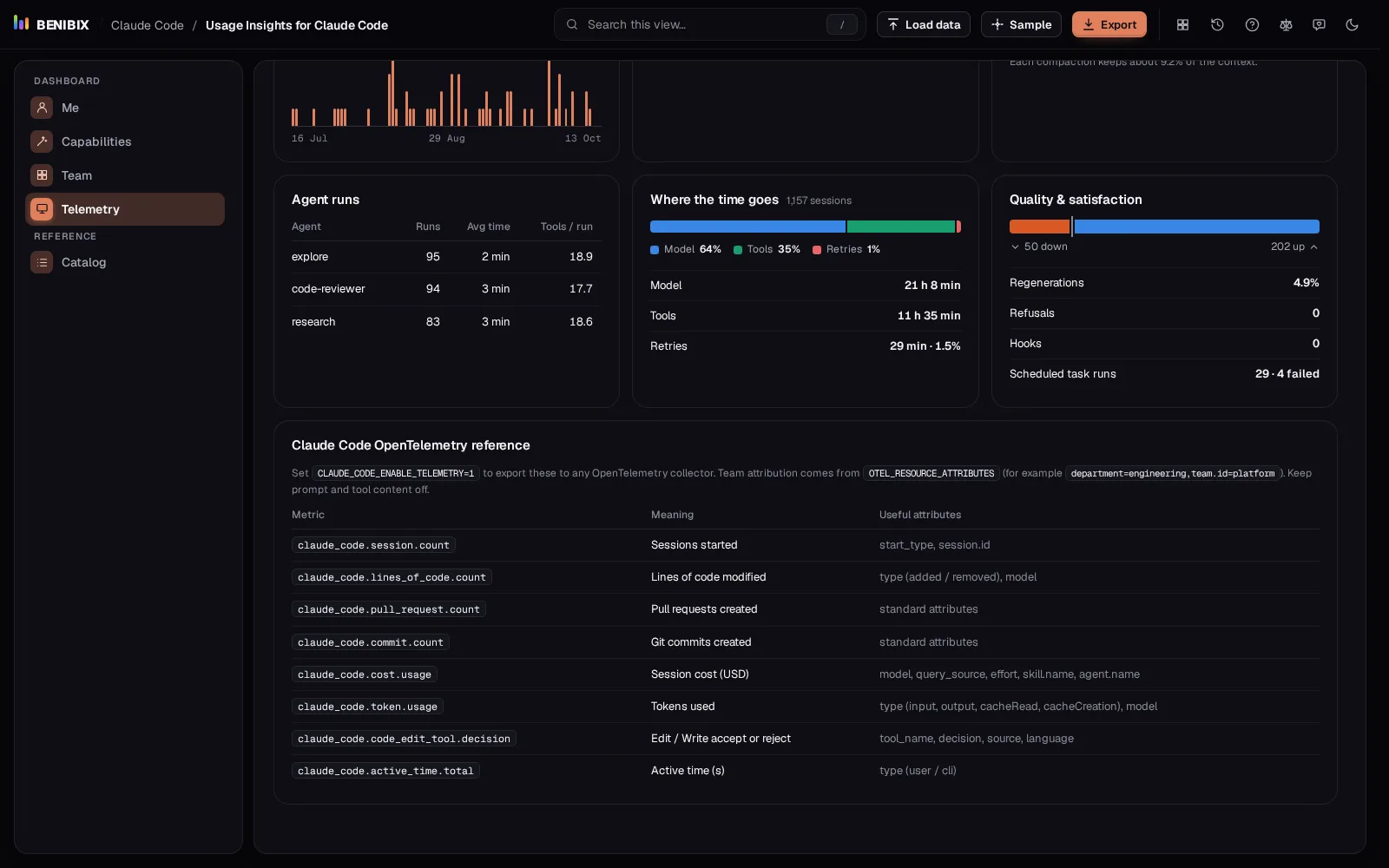
Task: Click the Benibix logo icon
Action: tap(22, 23)
